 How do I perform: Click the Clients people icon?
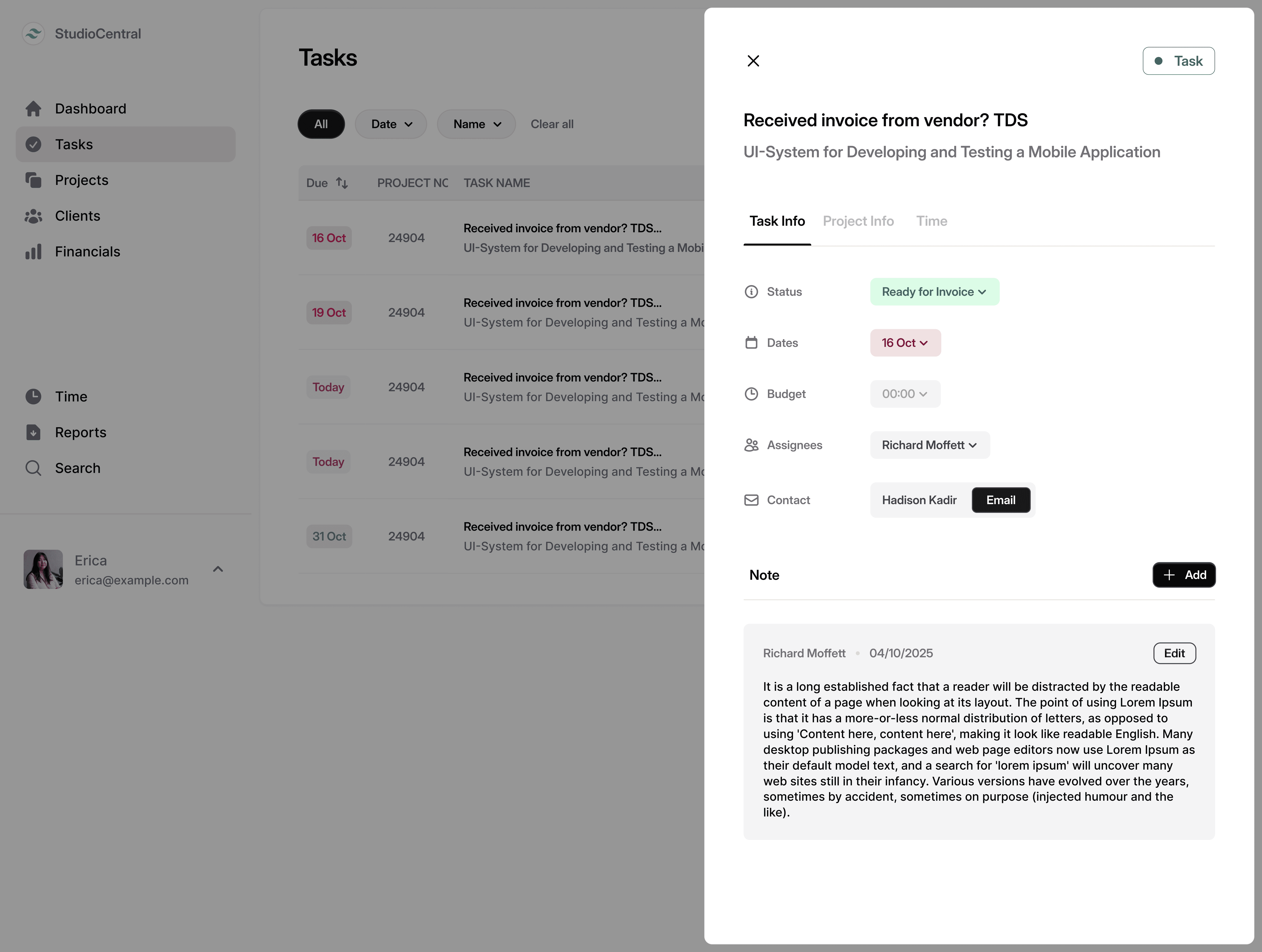(33, 216)
